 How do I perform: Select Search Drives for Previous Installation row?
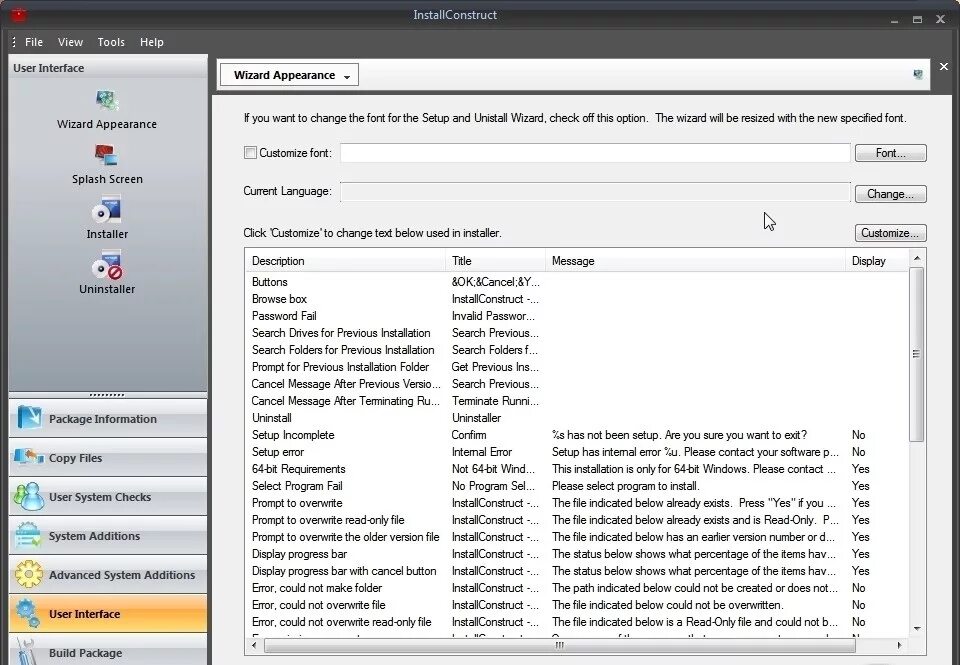tap(577, 333)
